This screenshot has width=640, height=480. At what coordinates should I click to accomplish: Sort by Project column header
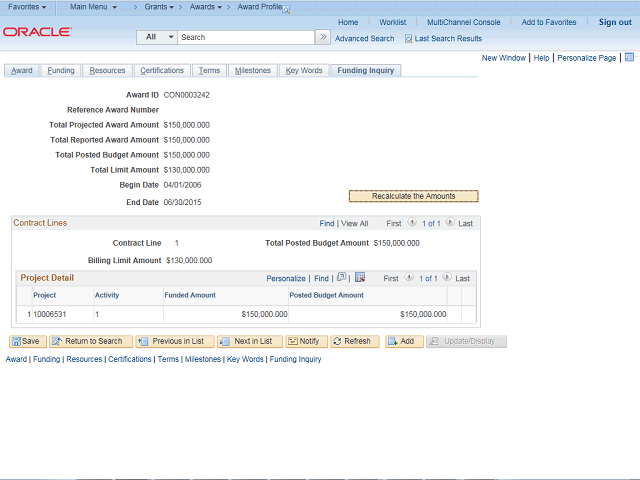coord(44,295)
